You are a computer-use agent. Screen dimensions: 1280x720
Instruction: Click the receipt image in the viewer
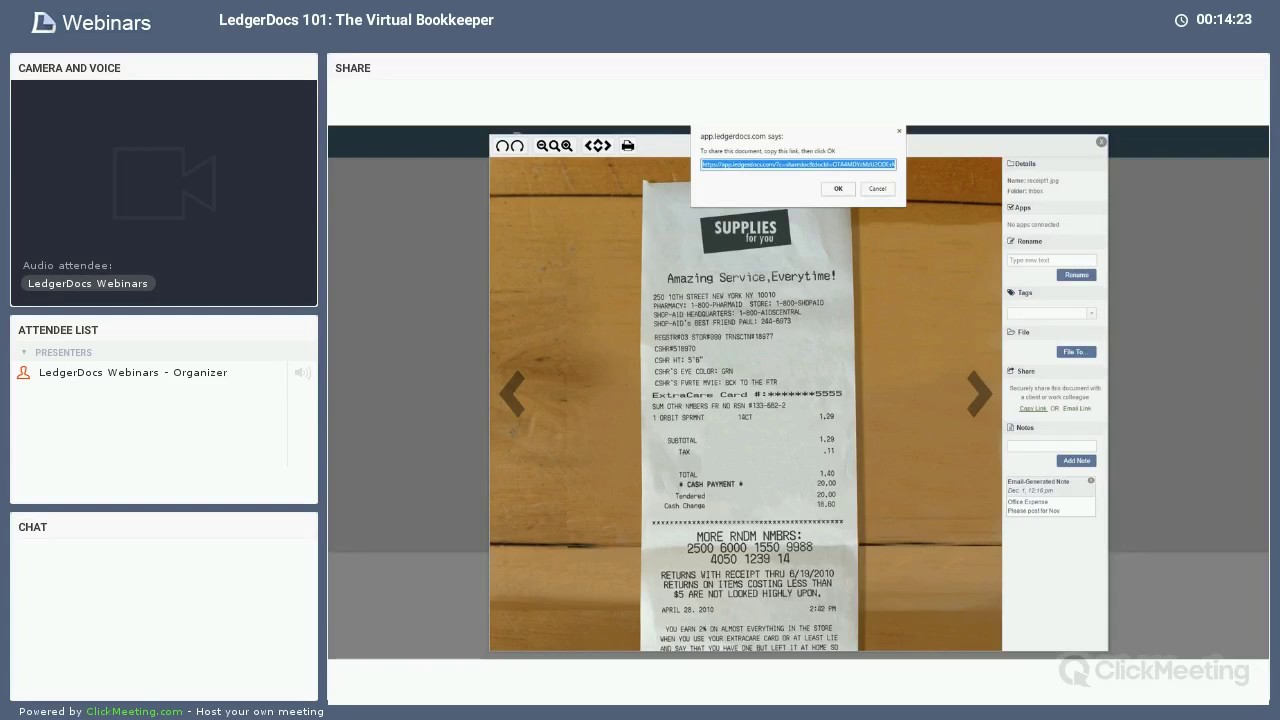pyautogui.click(x=745, y=403)
